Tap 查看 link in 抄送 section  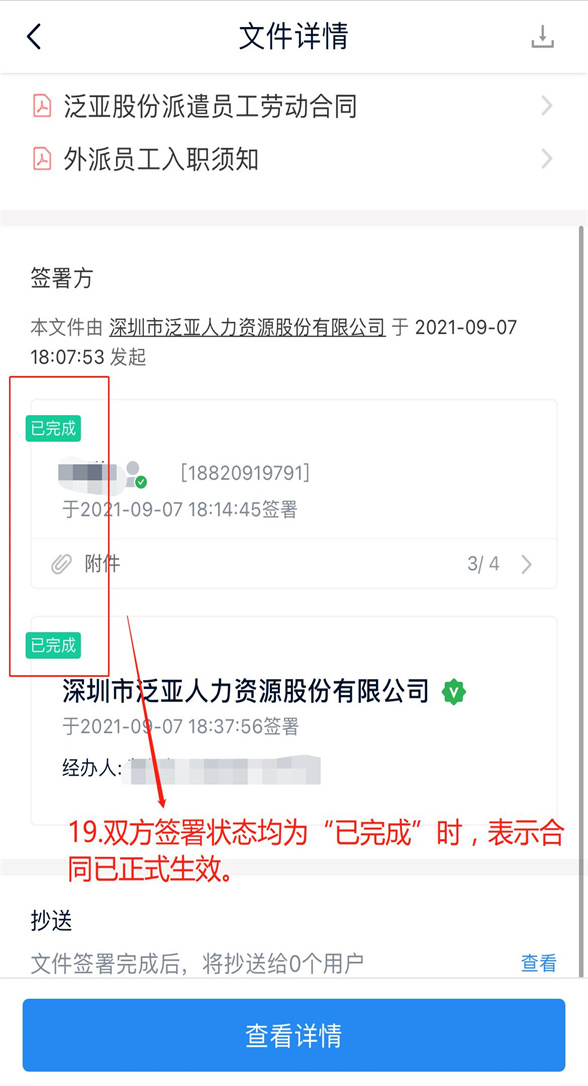tap(538, 963)
